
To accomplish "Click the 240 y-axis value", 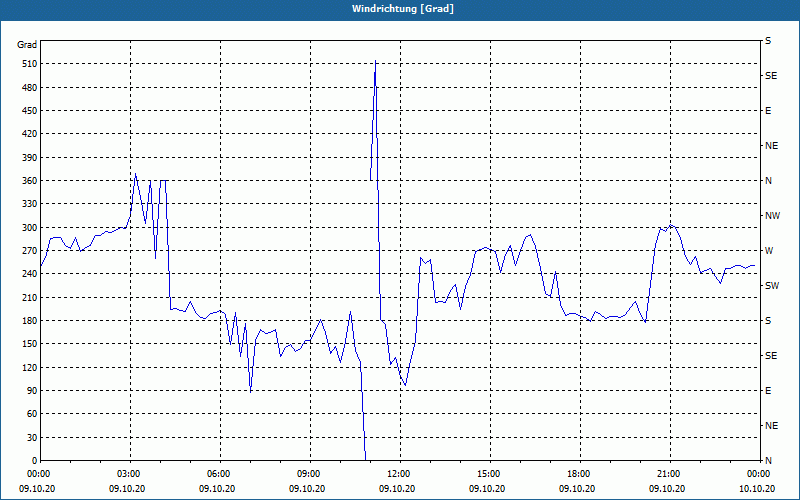I will (30, 274).
